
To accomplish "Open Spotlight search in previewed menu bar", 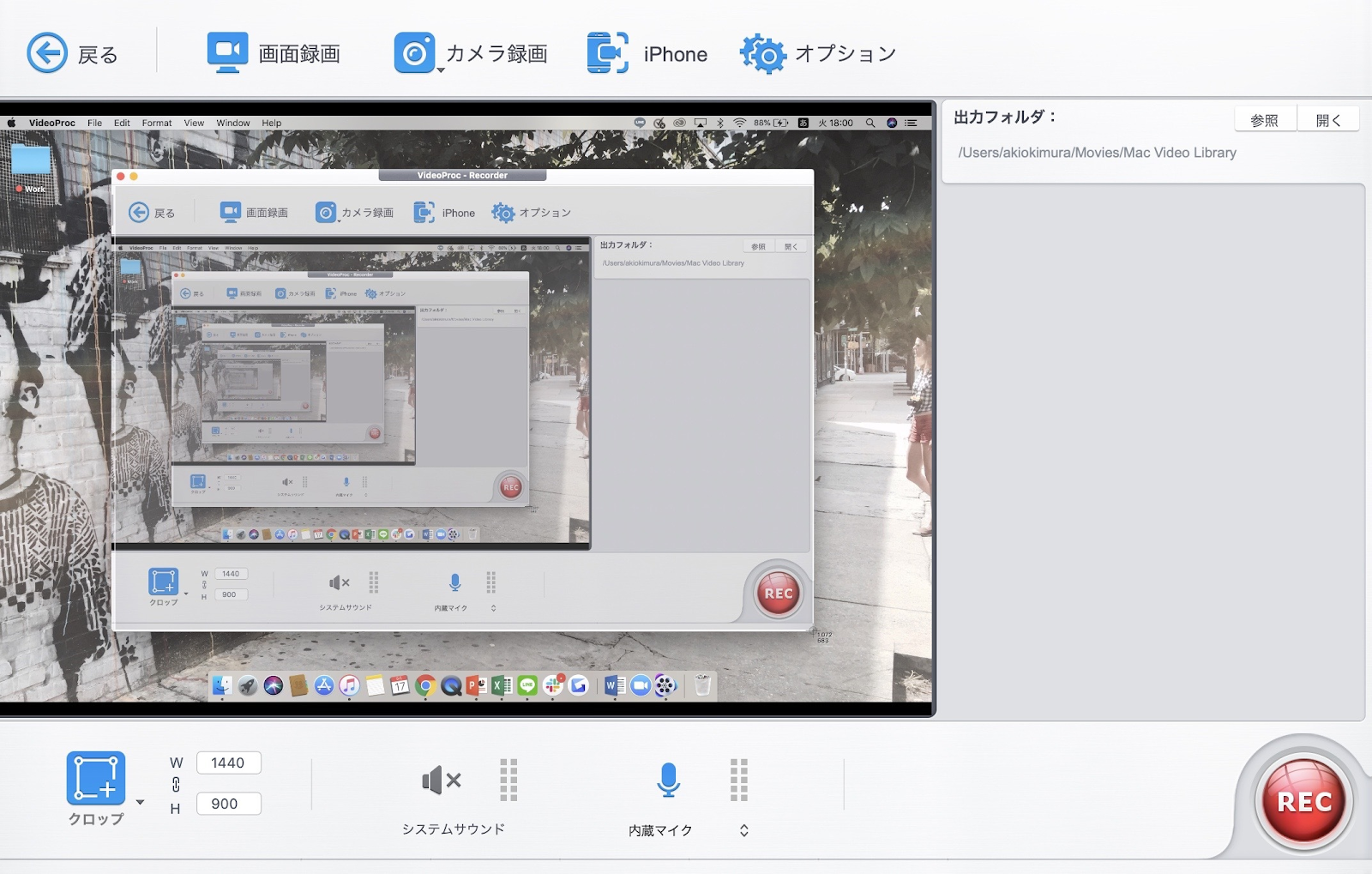I will coord(870,123).
